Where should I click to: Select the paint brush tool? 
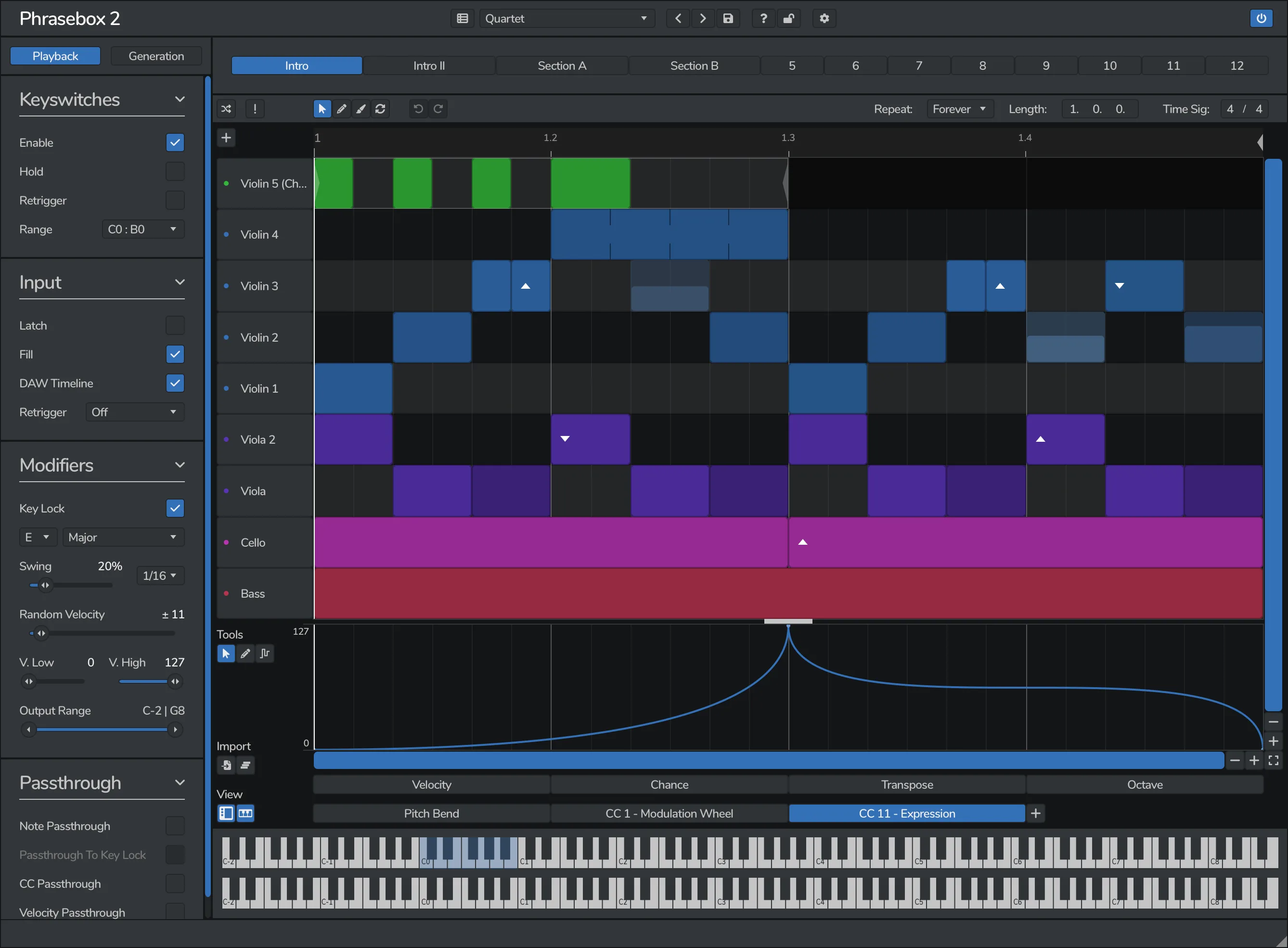tap(361, 109)
